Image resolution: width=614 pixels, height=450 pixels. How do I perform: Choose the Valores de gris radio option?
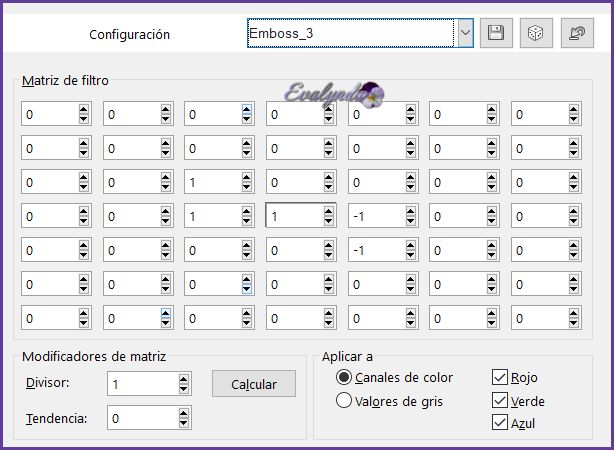344,401
